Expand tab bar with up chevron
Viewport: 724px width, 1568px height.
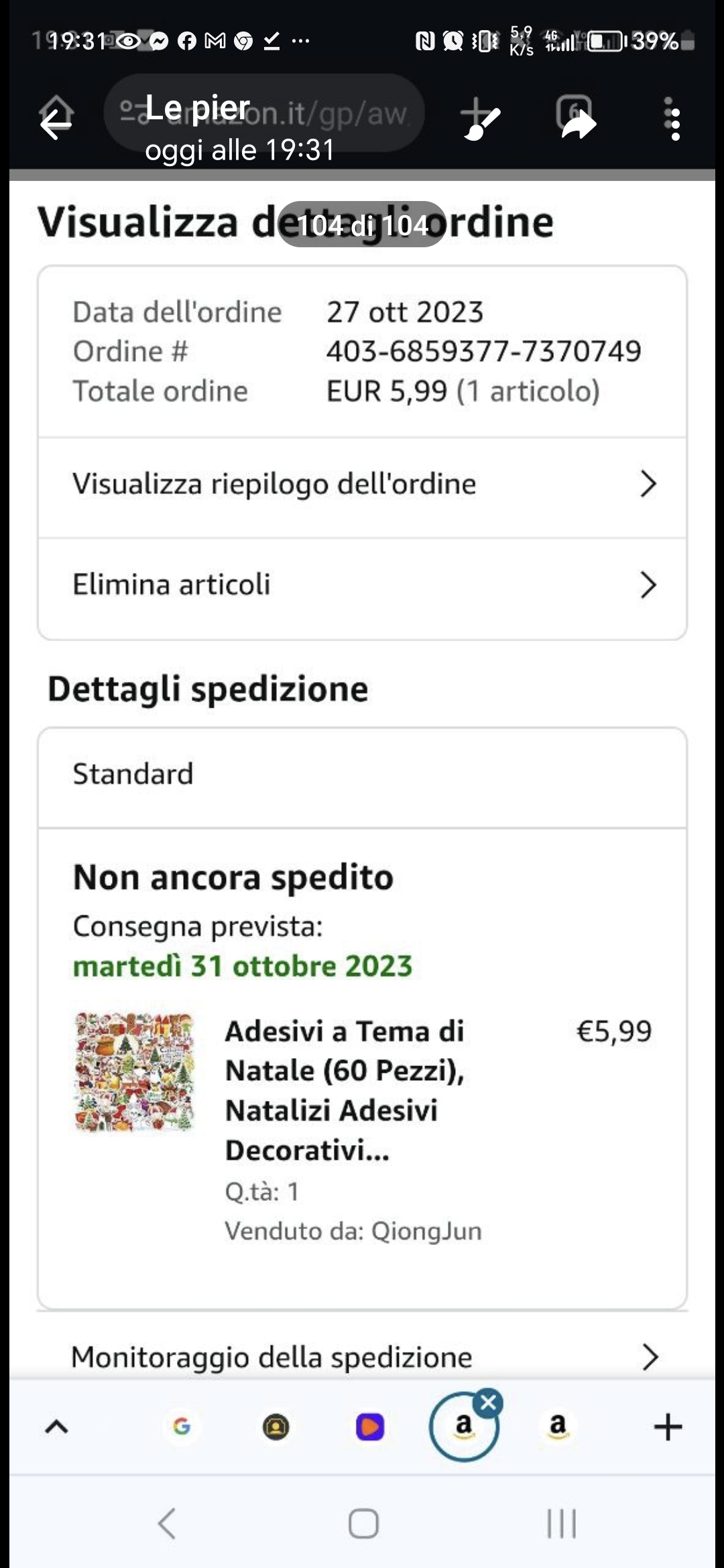pyautogui.click(x=56, y=1427)
